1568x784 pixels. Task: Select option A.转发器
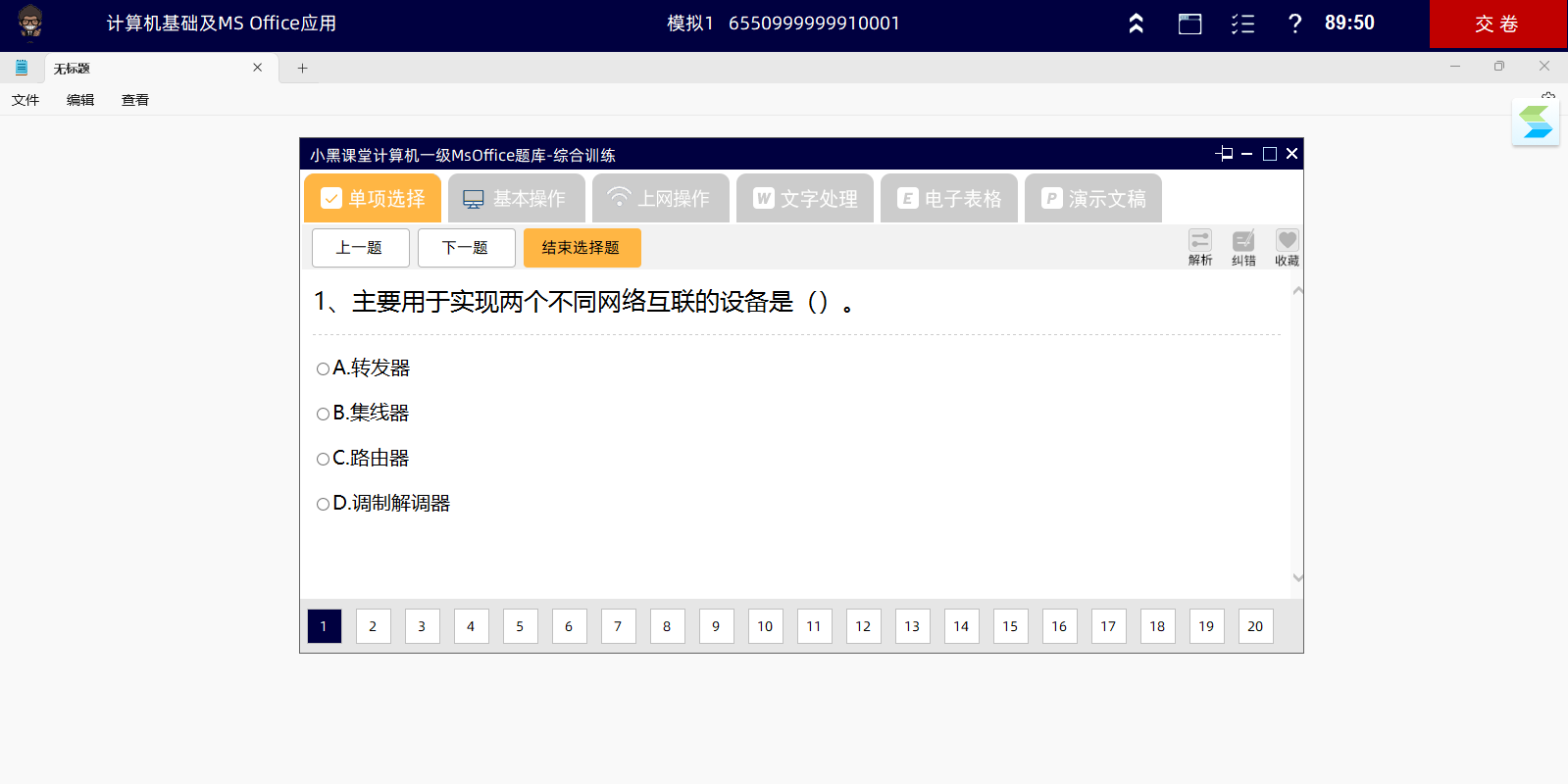[323, 368]
